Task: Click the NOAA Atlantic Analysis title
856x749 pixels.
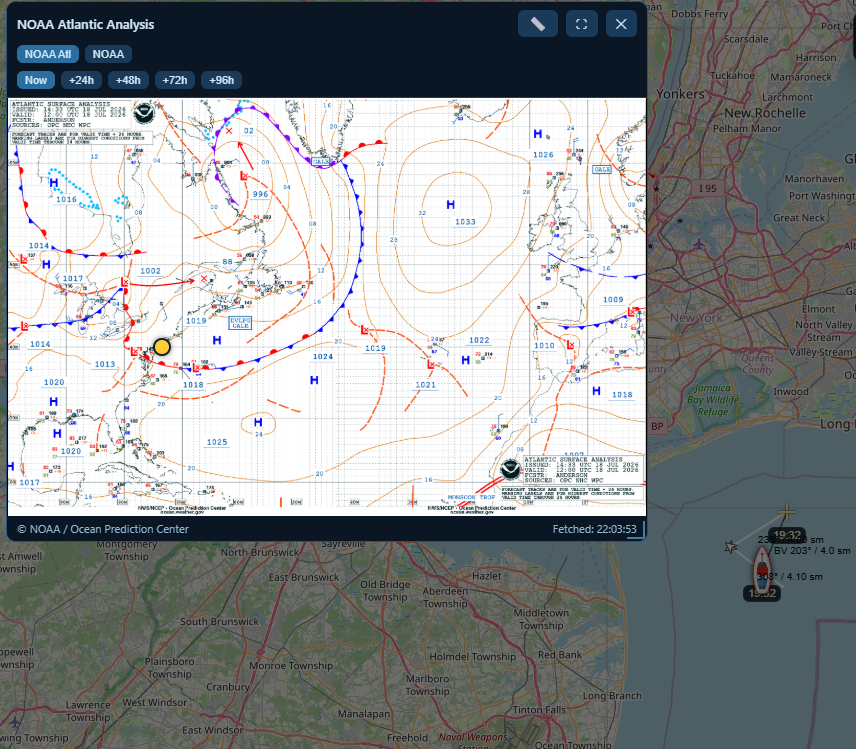Action: pyautogui.click(x=85, y=25)
